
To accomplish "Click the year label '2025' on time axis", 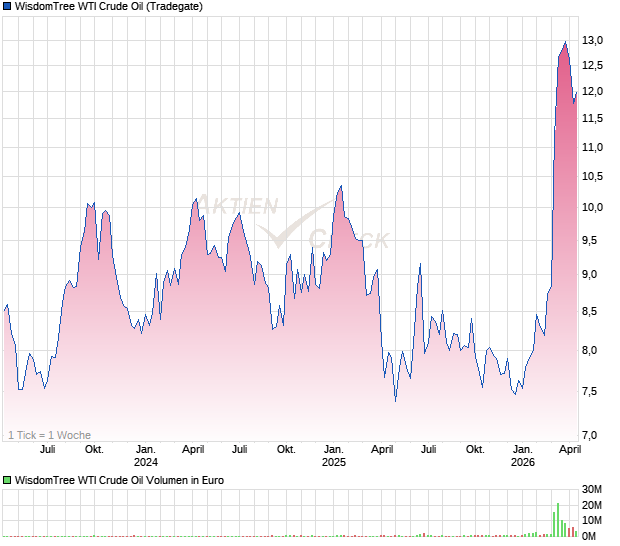I will click(334, 462).
